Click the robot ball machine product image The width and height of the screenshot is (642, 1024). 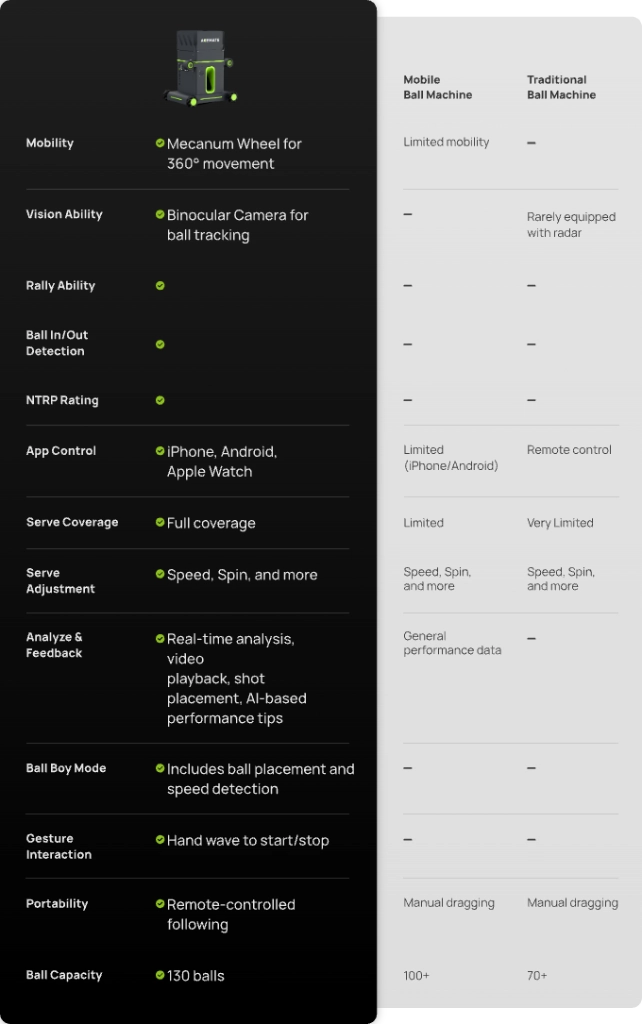click(x=200, y=67)
